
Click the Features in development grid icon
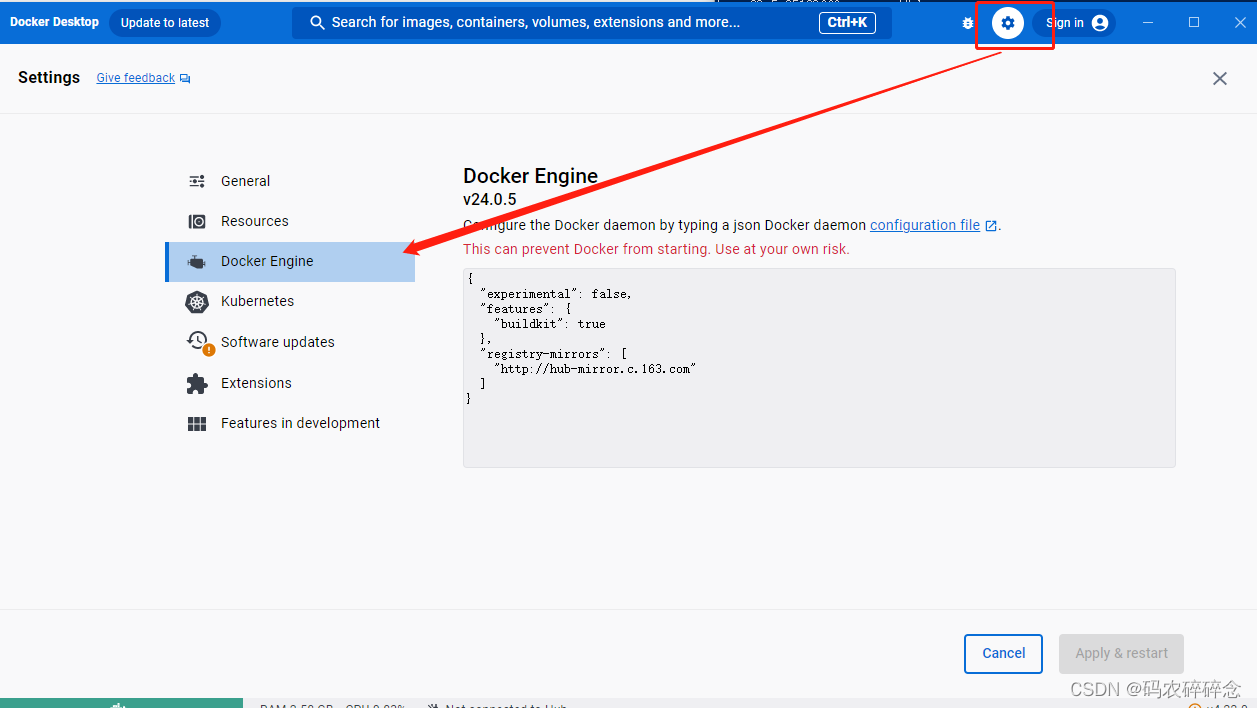[x=197, y=423]
